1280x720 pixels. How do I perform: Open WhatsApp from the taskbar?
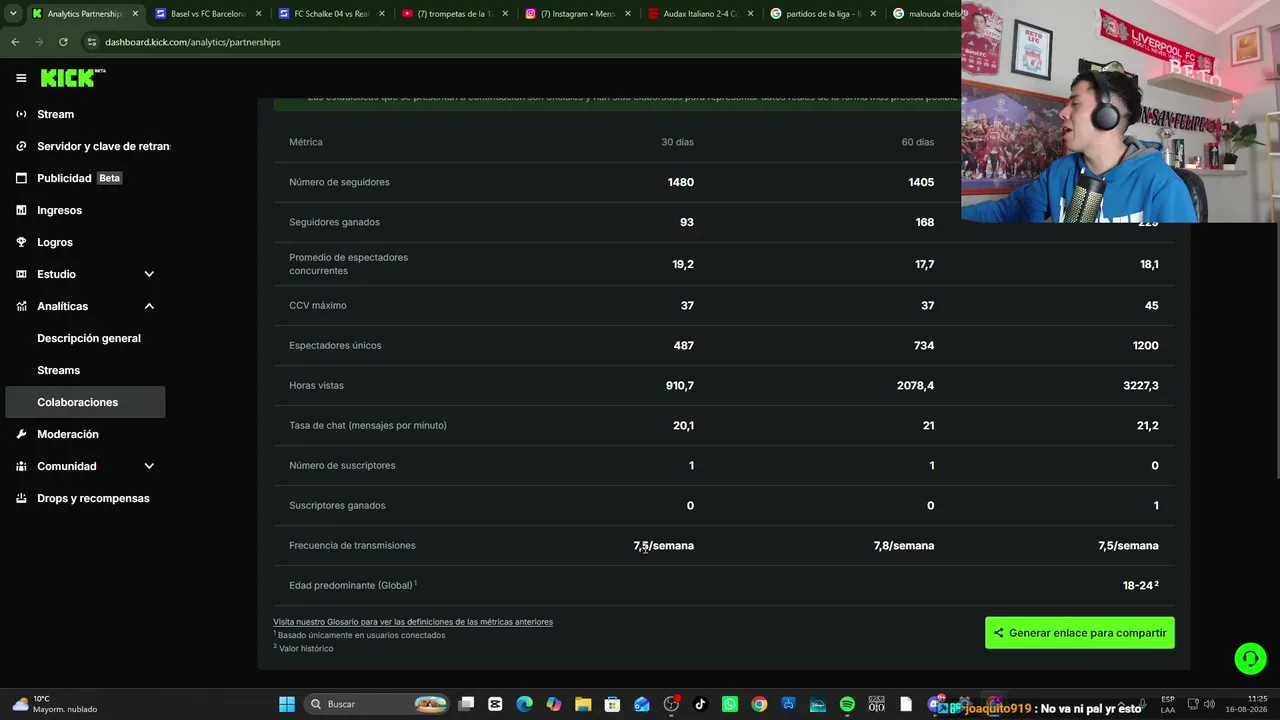click(730, 704)
